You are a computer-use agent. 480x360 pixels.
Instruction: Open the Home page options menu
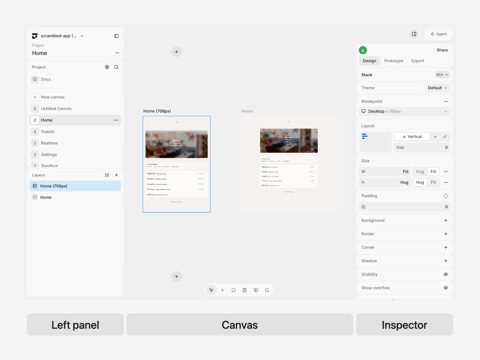pyautogui.click(x=117, y=53)
